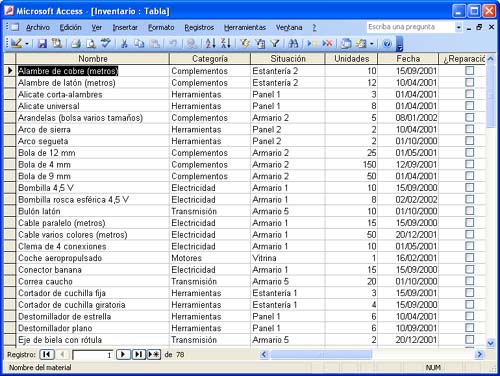Tick Reparación checkbox for Coche aeropropulsado
This screenshot has width=500, height=376.
coord(469,257)
